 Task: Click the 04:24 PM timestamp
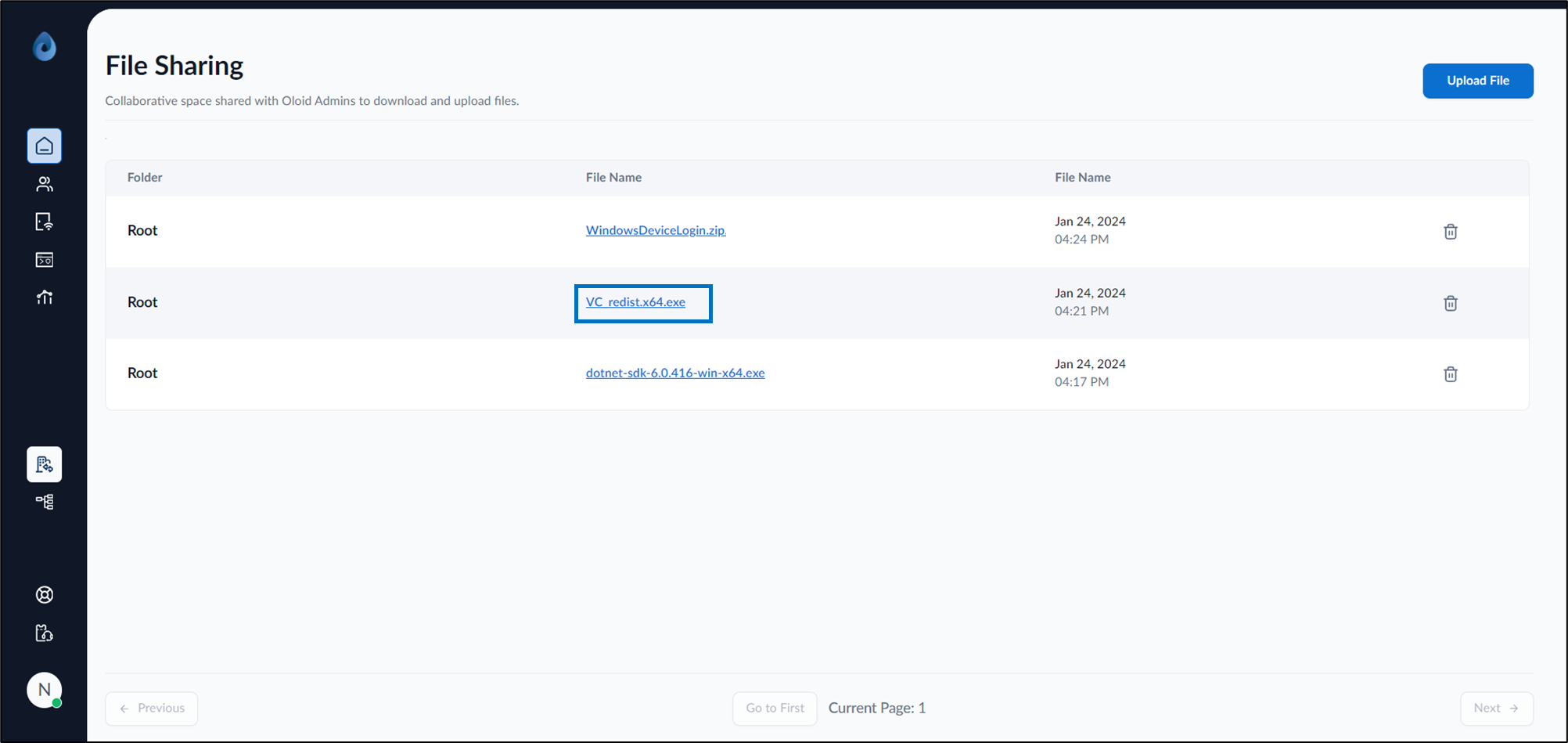coord(1081,240)
